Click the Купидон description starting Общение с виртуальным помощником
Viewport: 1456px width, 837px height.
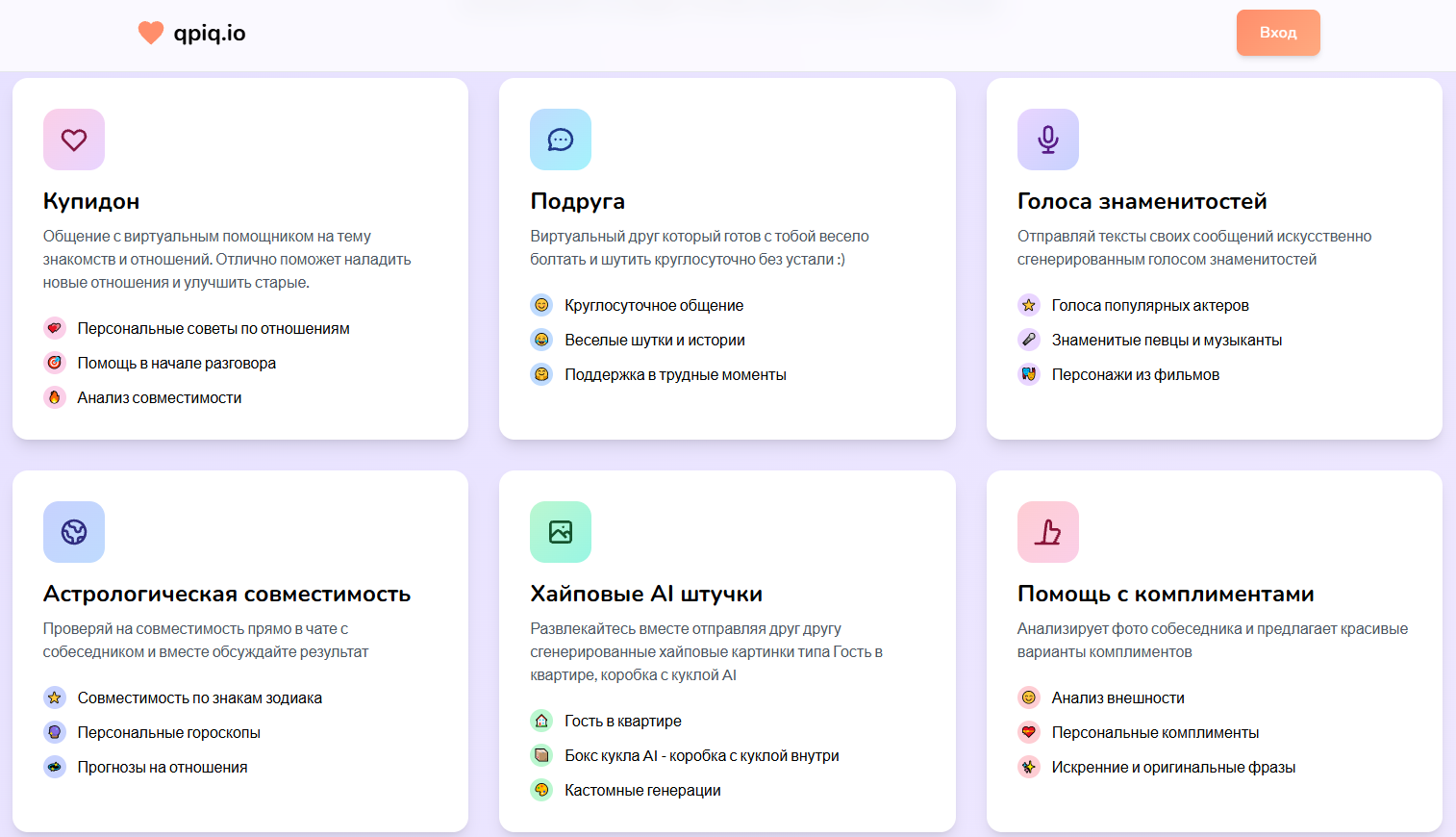[x=227, y=259]
